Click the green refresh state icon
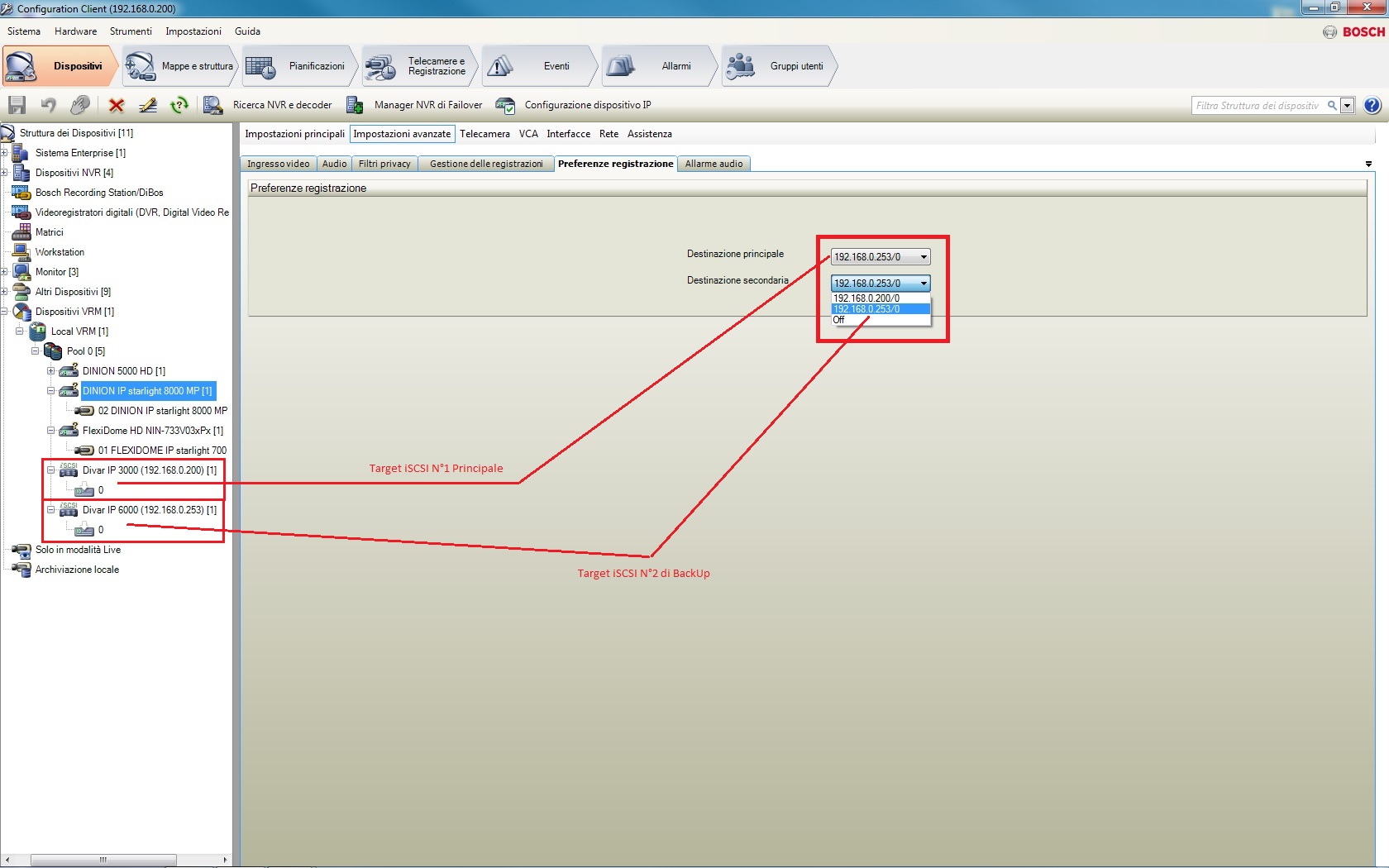This screenshot has height=868, width=1389. click(179, 105)
